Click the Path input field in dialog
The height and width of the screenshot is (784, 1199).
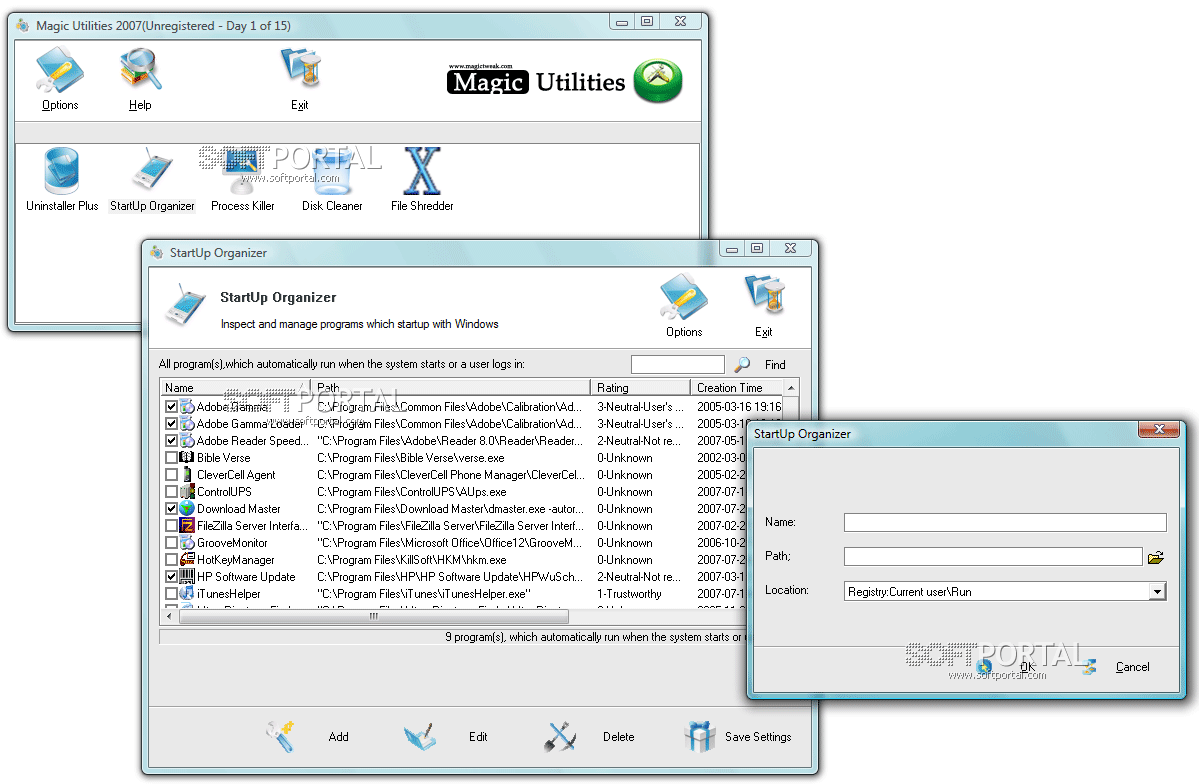pyautogui.click(x=993, y=556)
